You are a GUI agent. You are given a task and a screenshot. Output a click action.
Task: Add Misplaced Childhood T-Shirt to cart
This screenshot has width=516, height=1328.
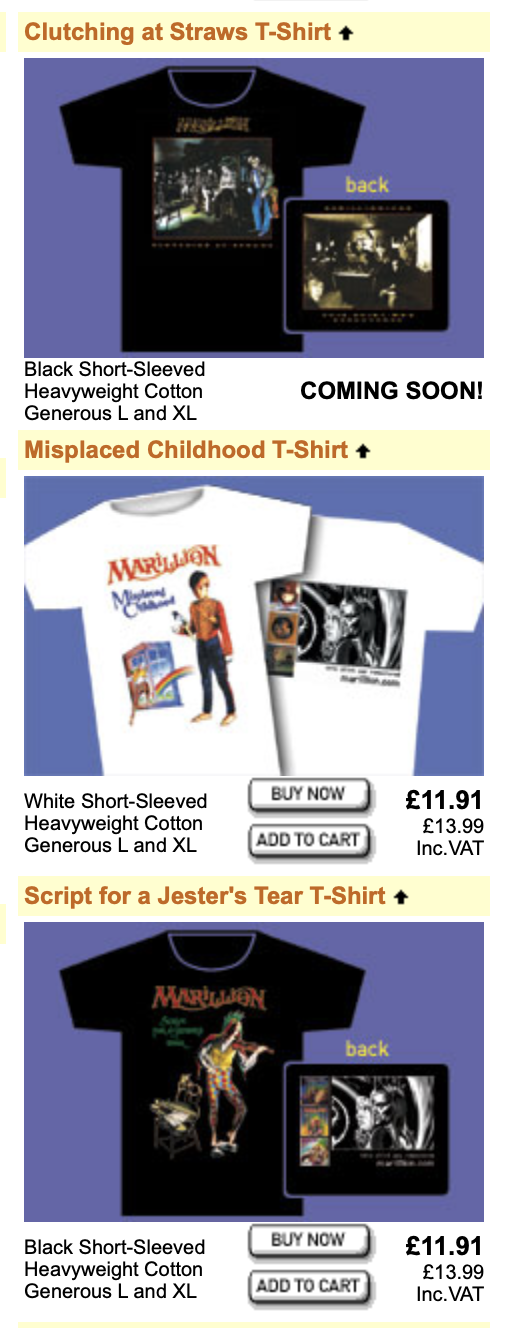(x=309, y=841)
